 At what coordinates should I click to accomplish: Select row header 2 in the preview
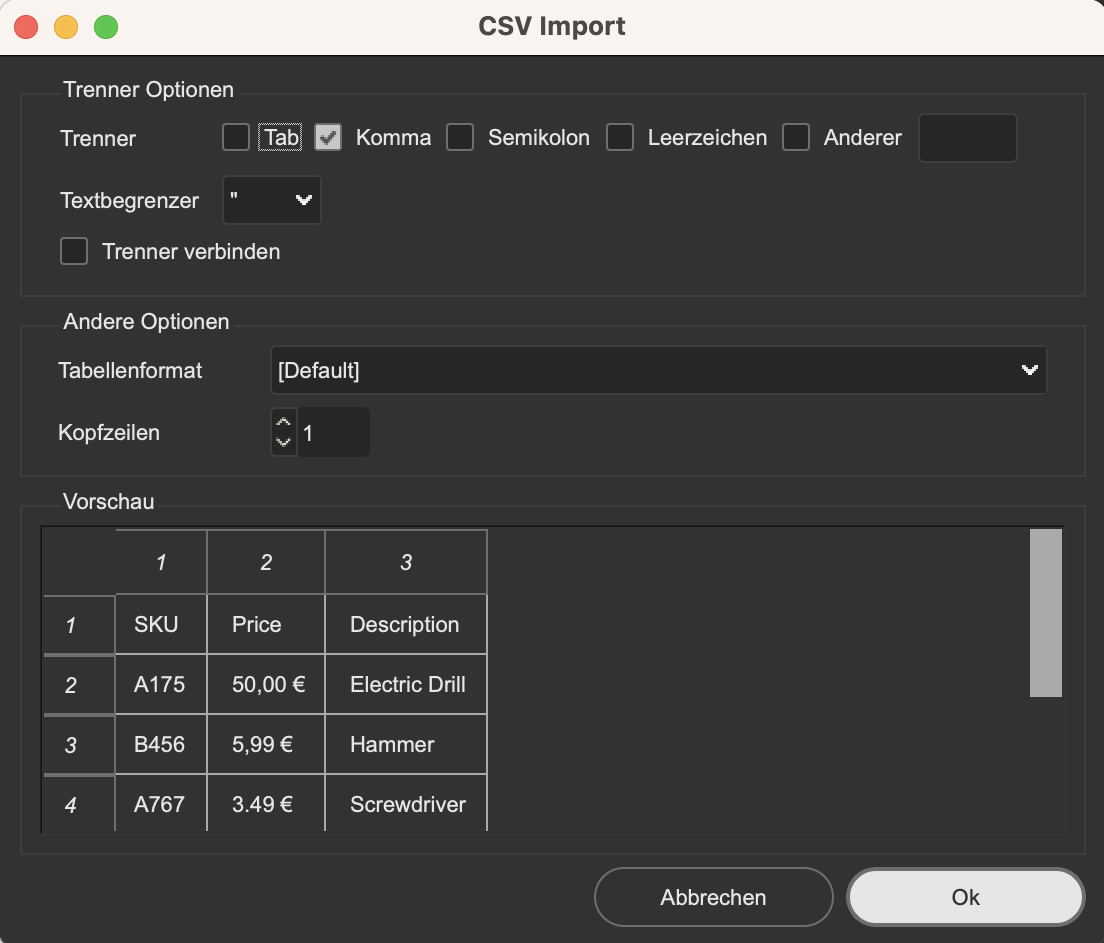[x=79, y=685]
